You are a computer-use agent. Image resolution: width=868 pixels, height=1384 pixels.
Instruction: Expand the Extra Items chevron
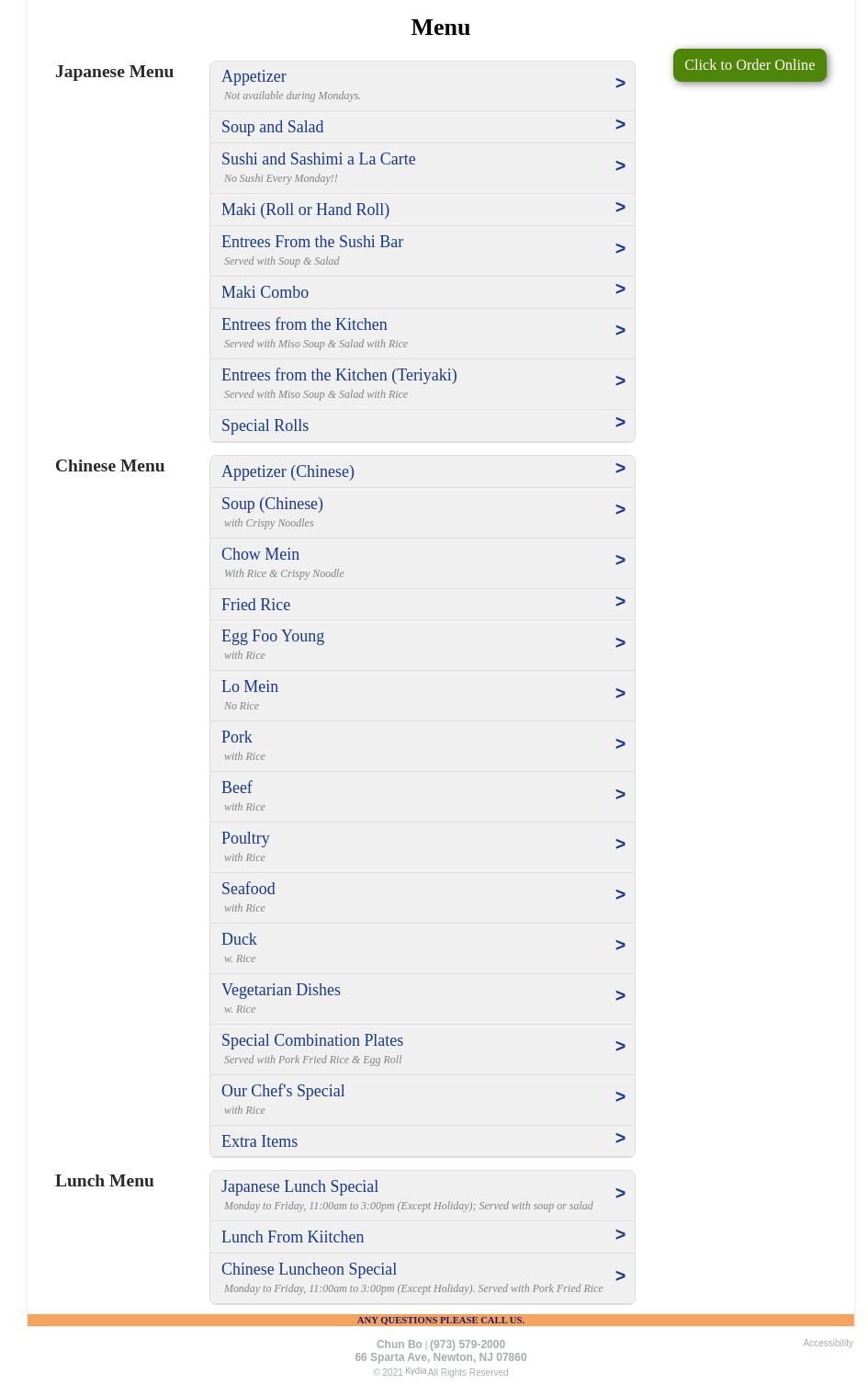[620, 1139]
